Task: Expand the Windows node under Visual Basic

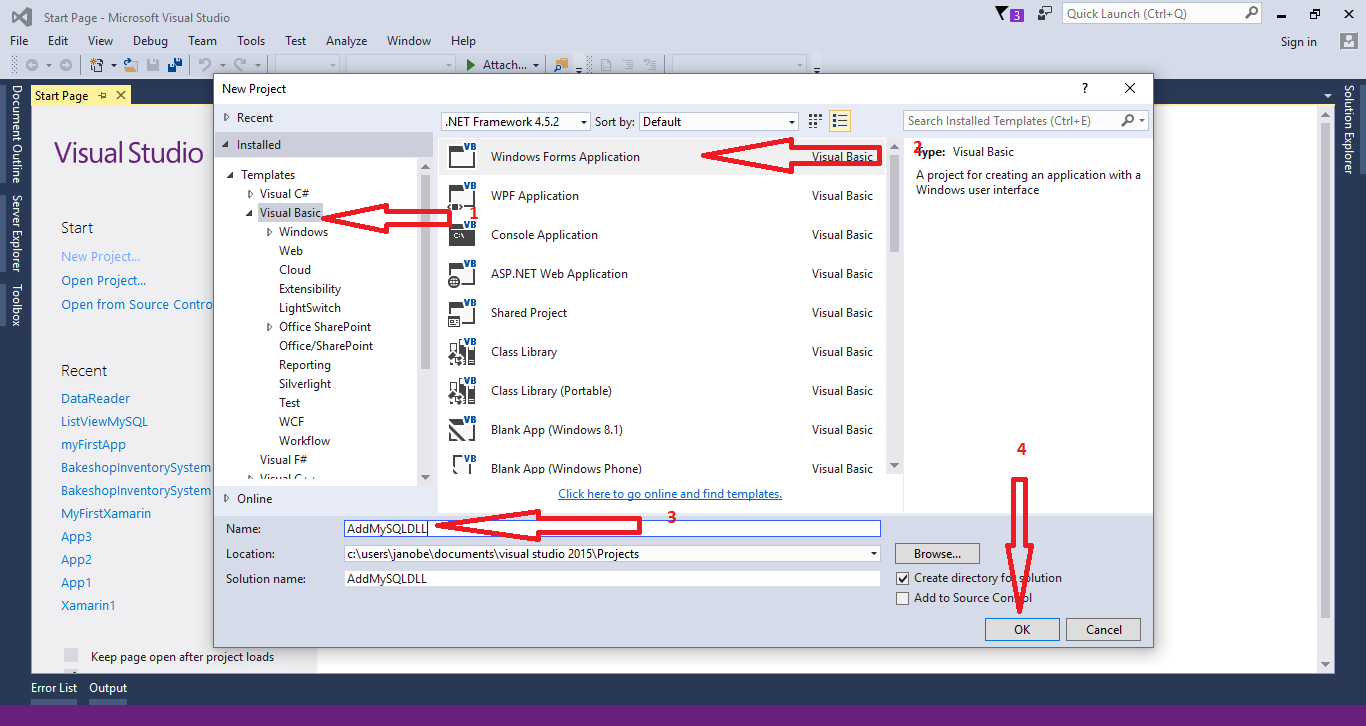Action: tap(268, 231)
